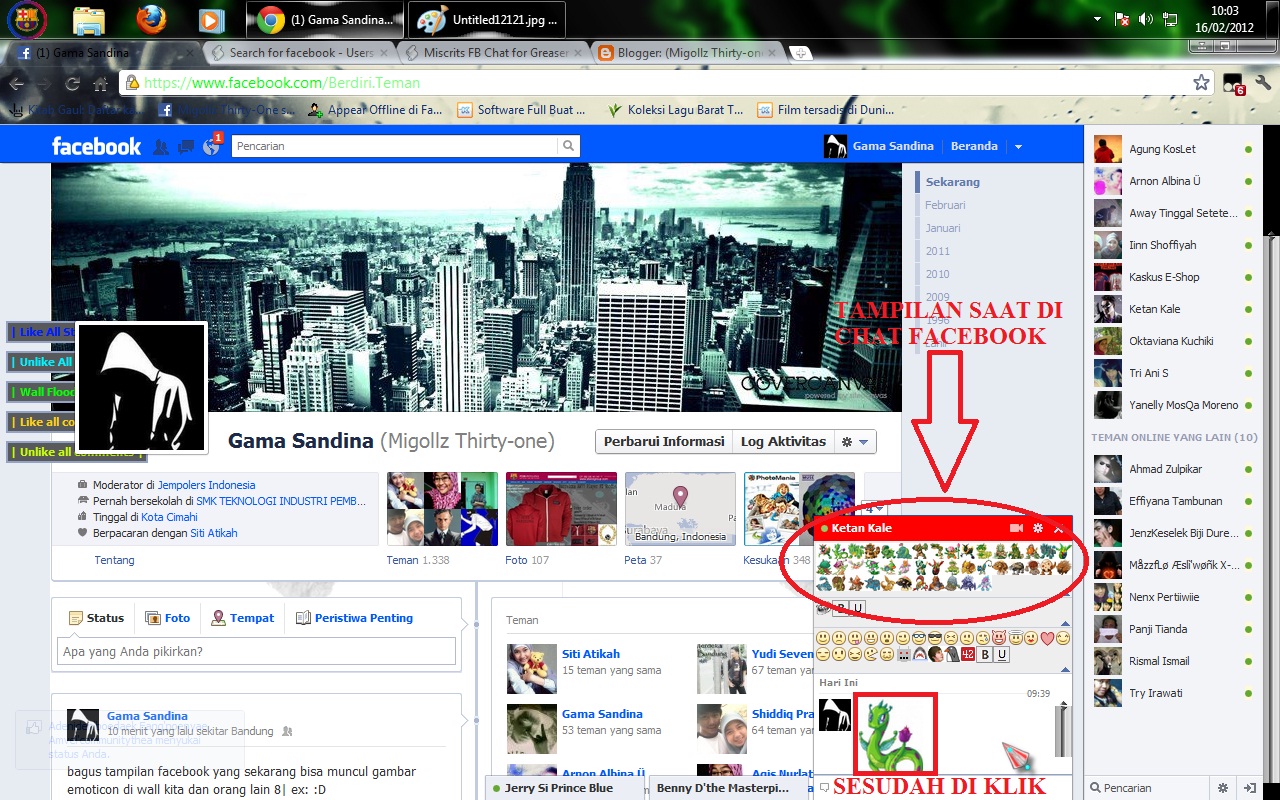Image resolution: width=1280 pixels, height=800 pixels.
Task: Toggle underline U button below Miscrits images
Action: point(858,608)
